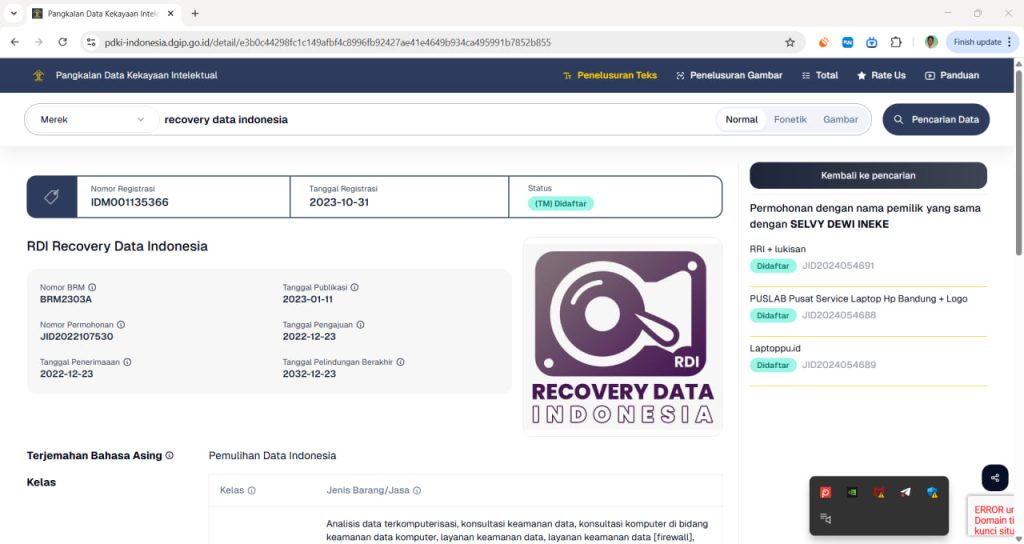Reload the current page

(x=63, y=42)
